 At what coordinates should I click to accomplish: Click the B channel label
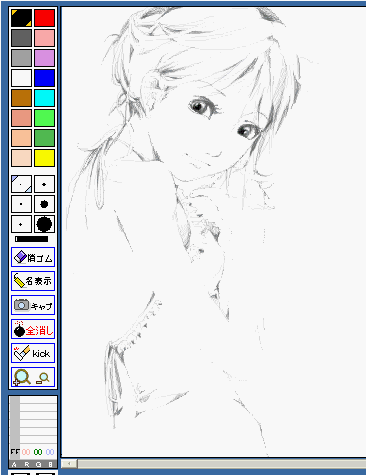(50, 464)
